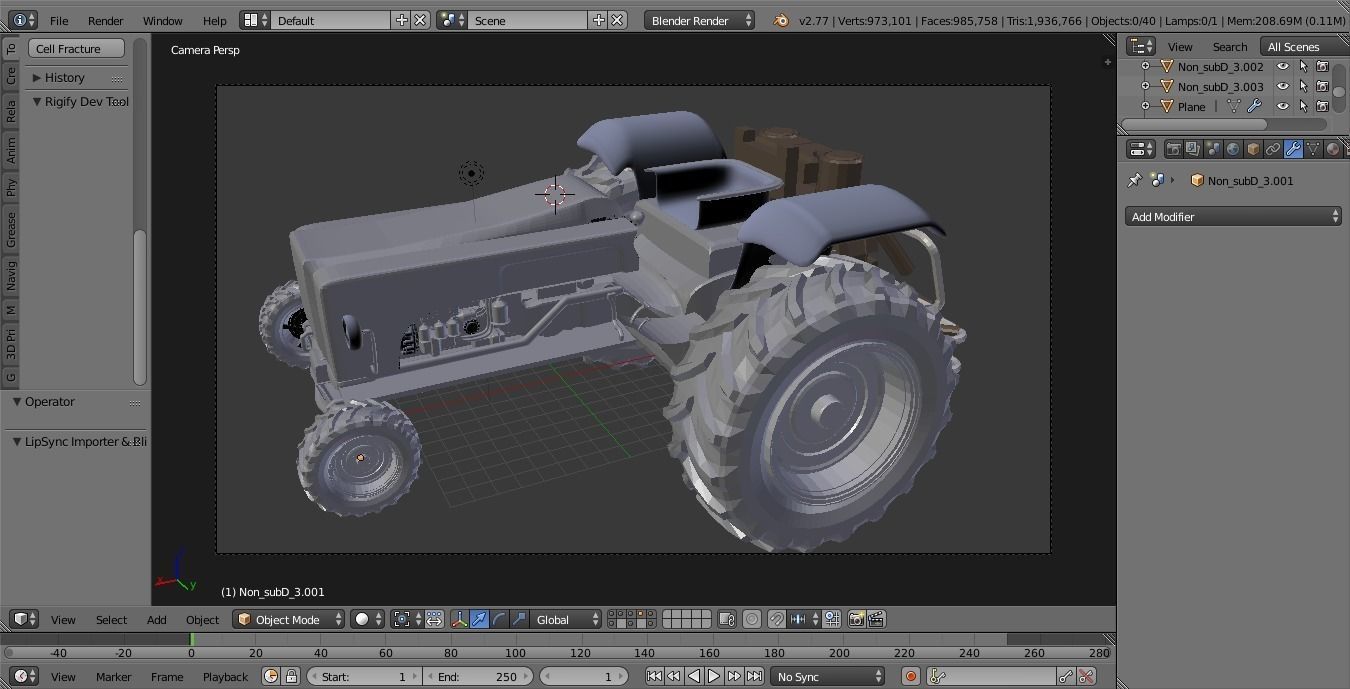
Task: Click the scene browse icon
Action: pos(451,20)
